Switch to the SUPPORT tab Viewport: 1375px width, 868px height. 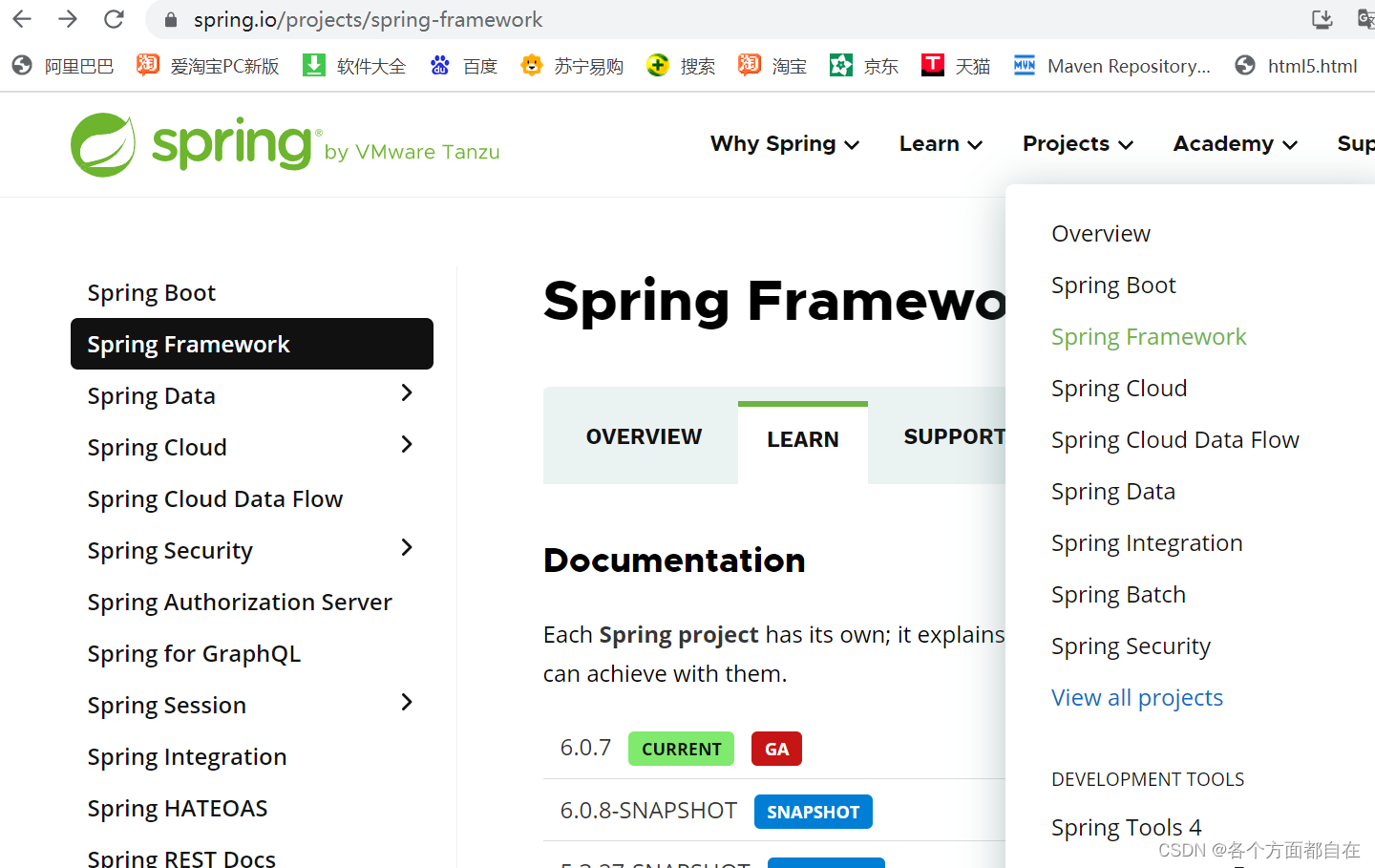point(954,436)
